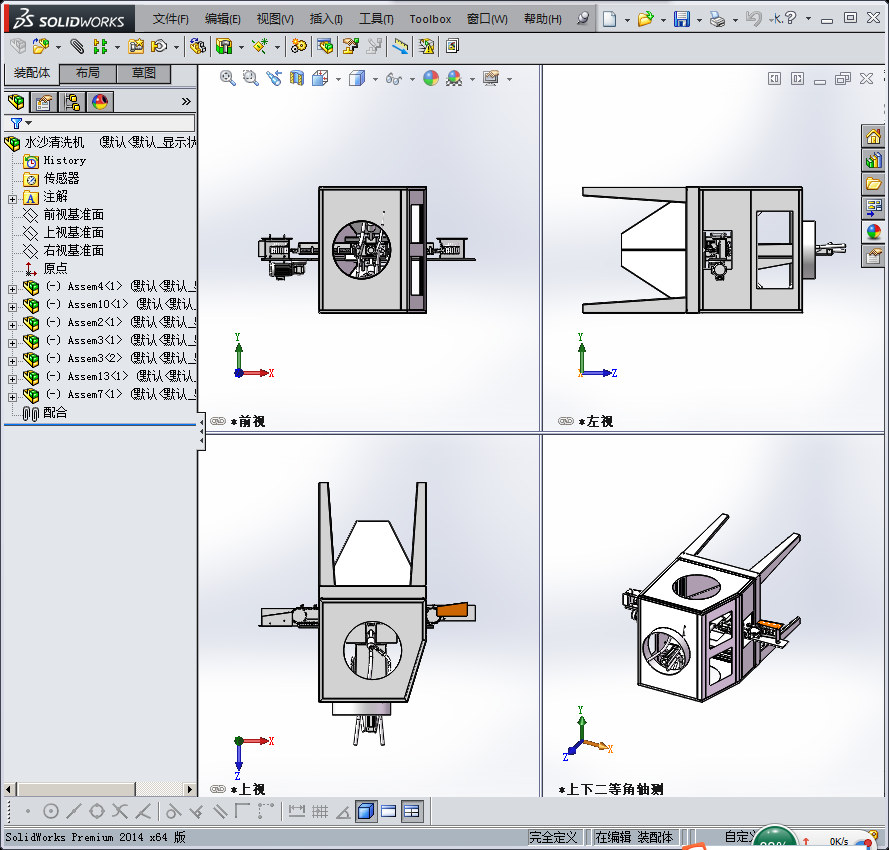Click Hide/Show Items glasses icon
The image size is (889, 850).
393,78
